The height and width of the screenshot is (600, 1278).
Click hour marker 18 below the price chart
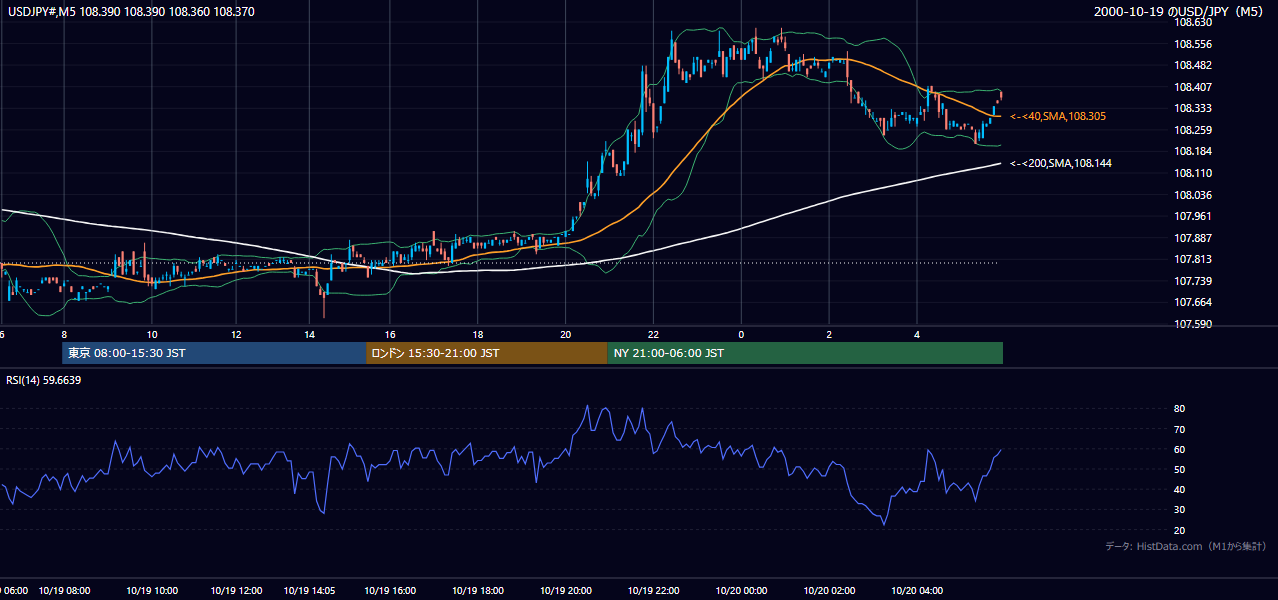click(x=477, y=335)
